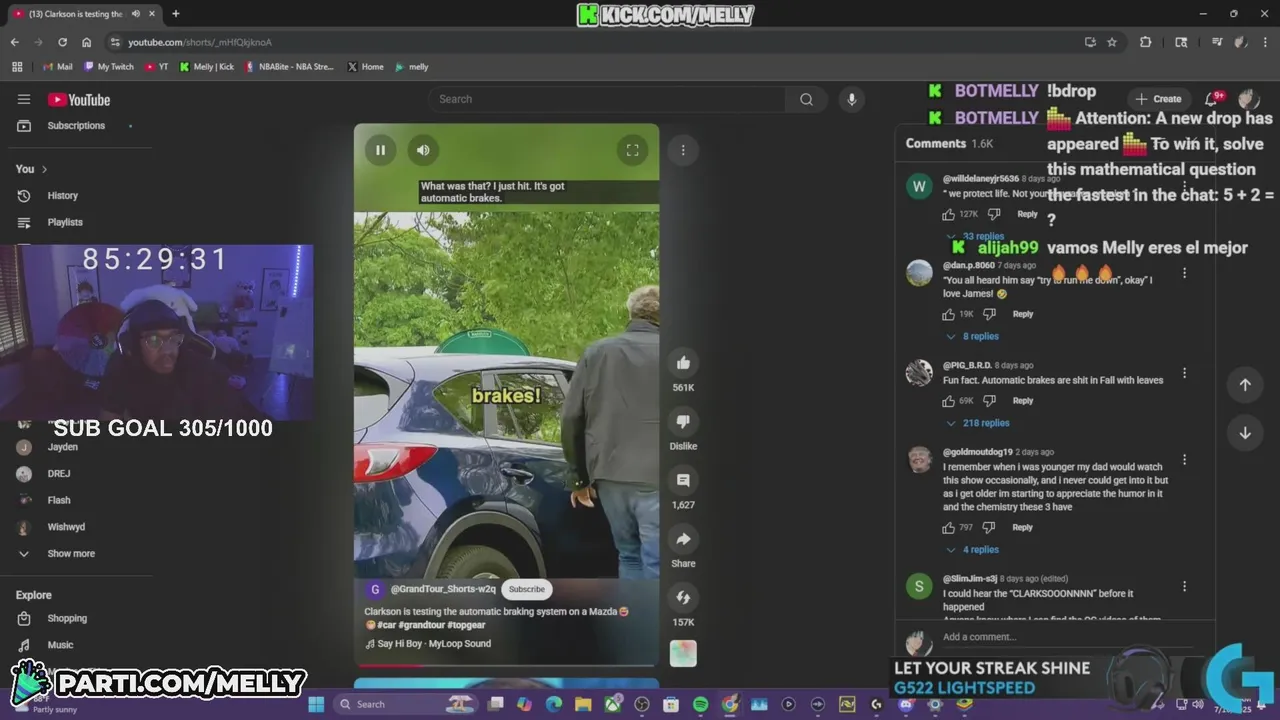The image size is (1280, 720).
Task: Click the Remix icon showing 157K
Action: tap(683, 597)
